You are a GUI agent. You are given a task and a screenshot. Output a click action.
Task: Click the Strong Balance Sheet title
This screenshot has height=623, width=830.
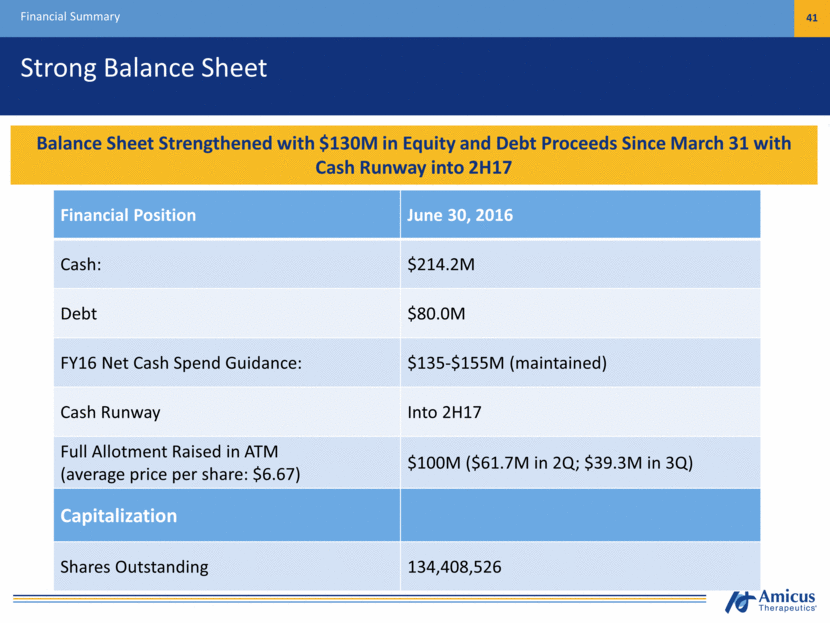point(145,68)
